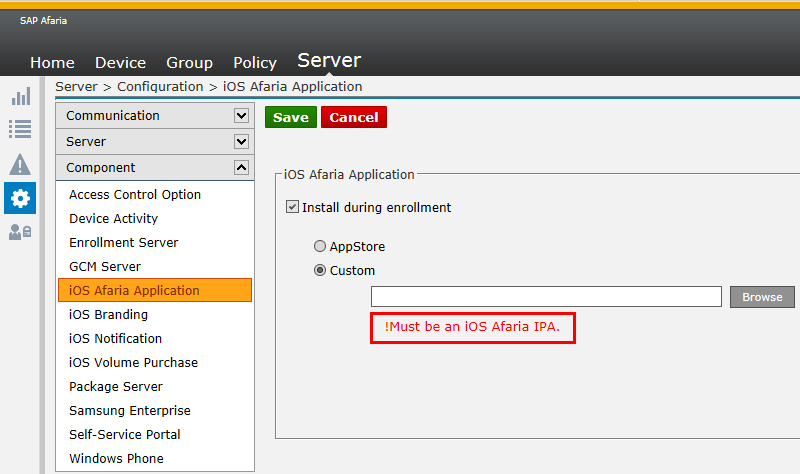Open iOS Notification item
Viewport: 800px width, 474px height.
click(x=115, y=338)
